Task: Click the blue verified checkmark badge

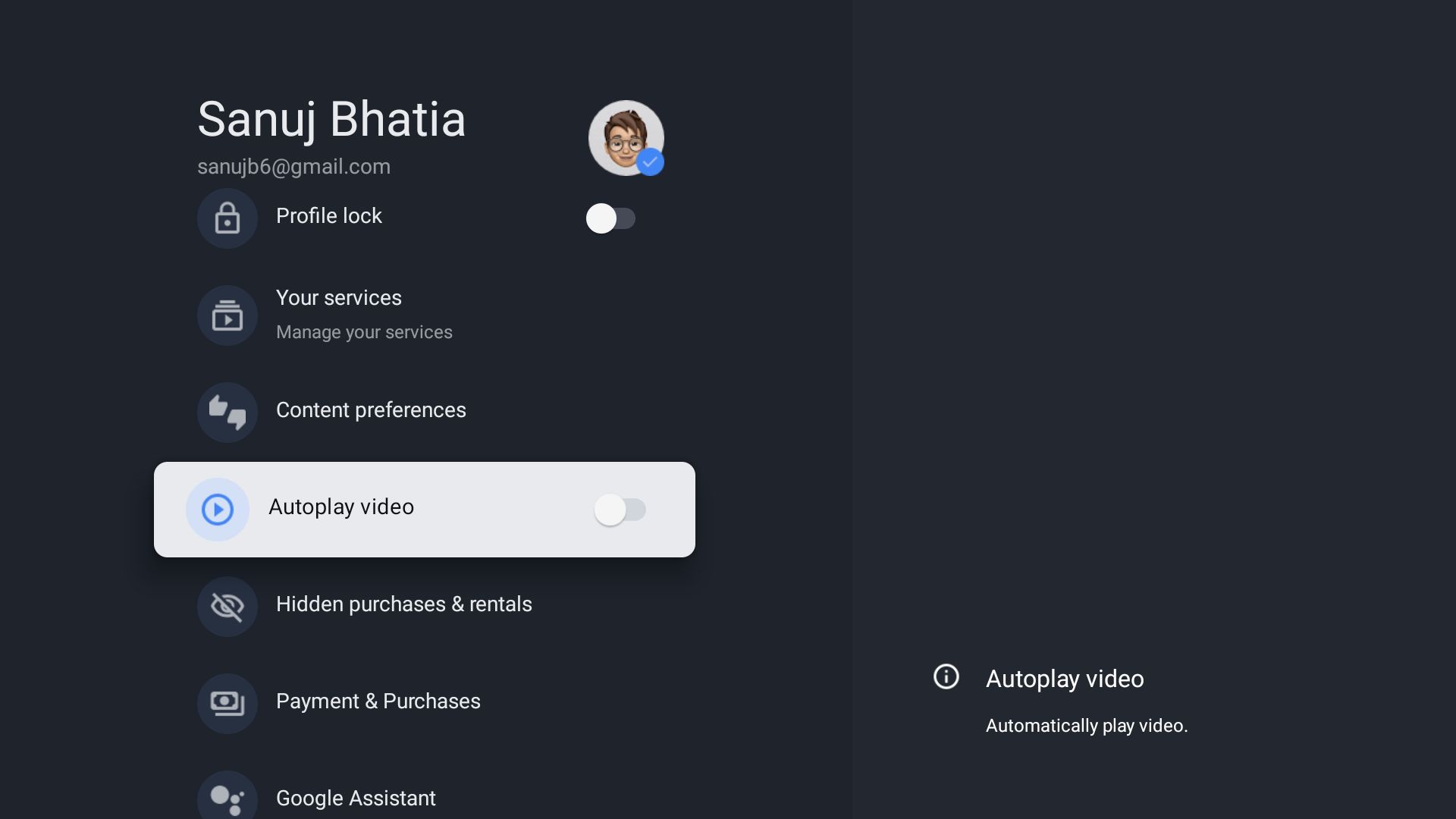Action: 650,162
